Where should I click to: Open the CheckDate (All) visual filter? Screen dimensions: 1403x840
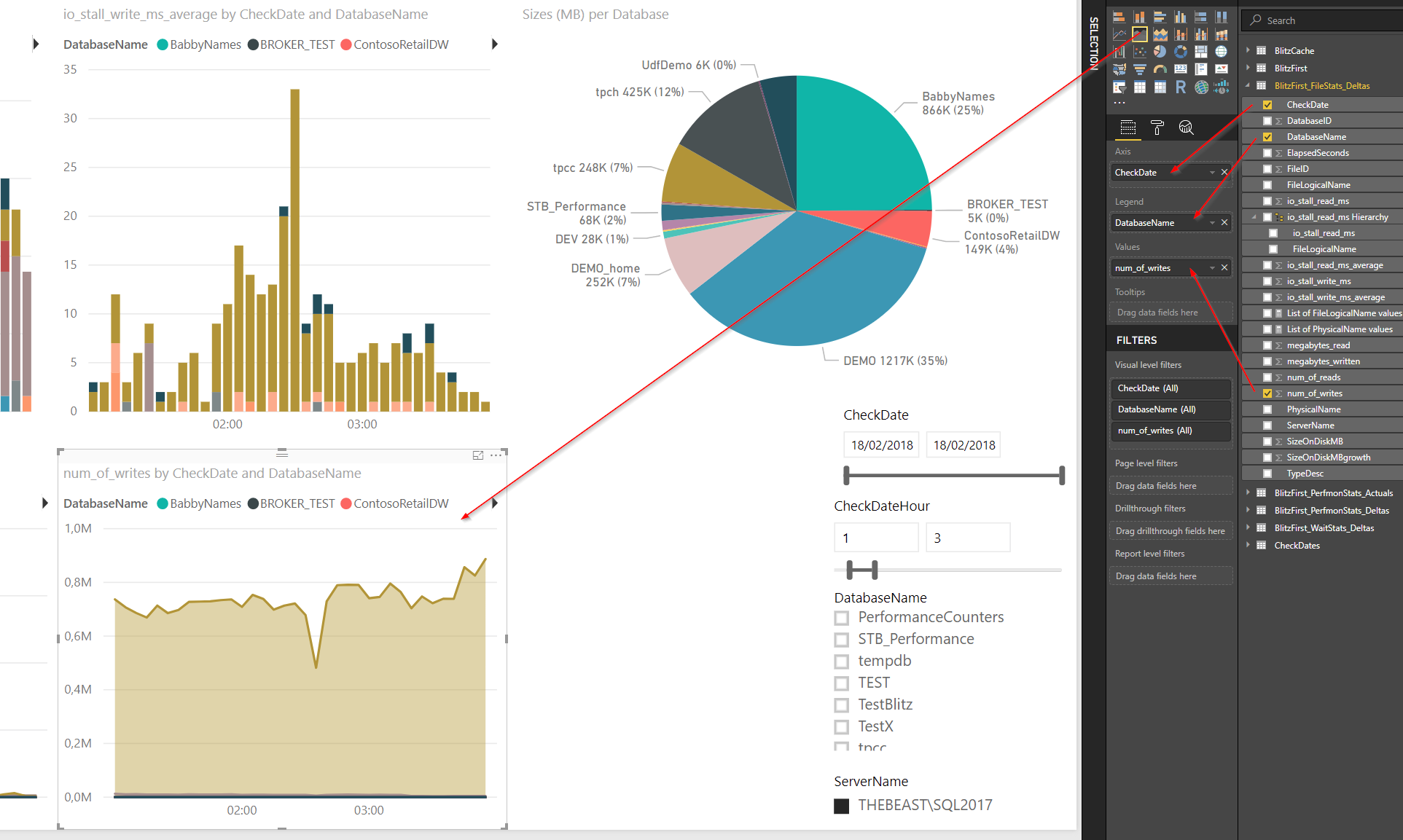click(1171, 388)
